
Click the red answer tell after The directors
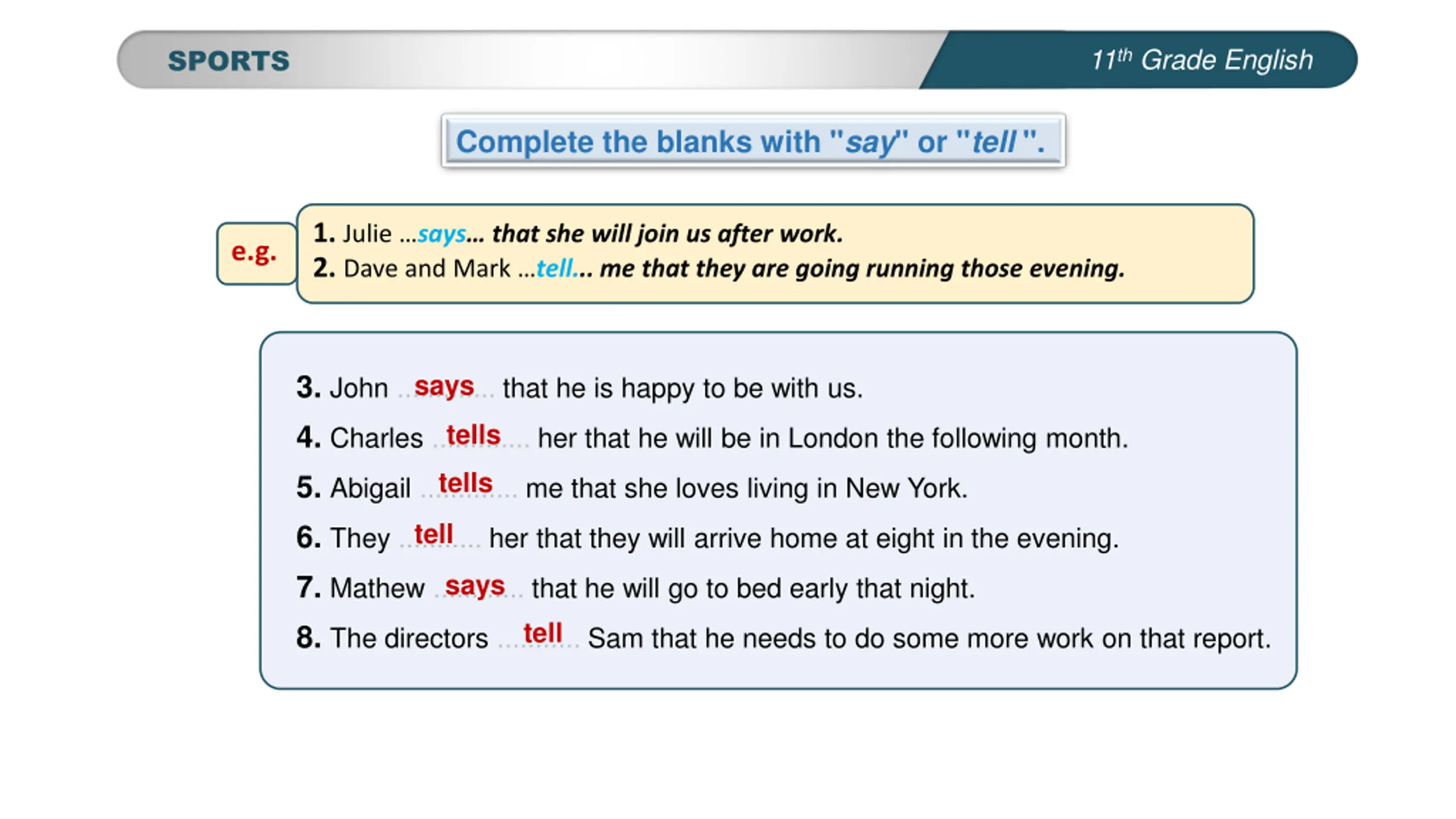pyautogui.click(x=543, y=633)
